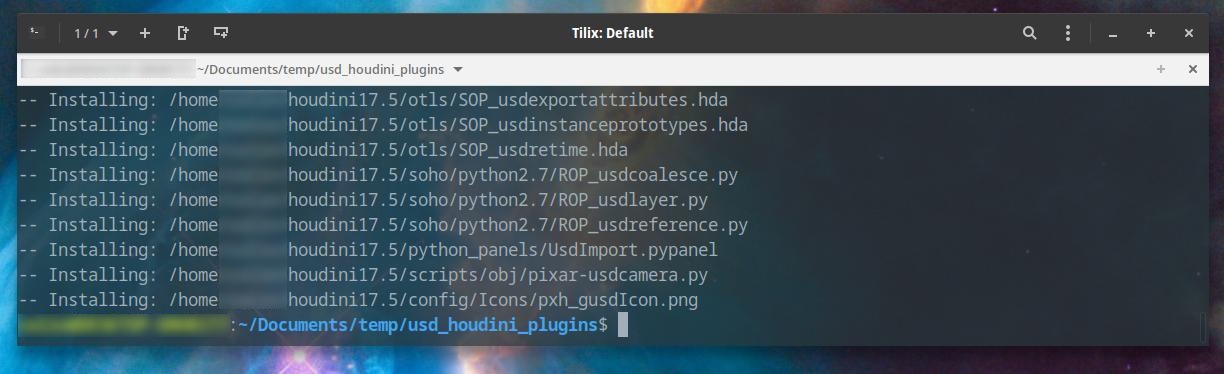Open the search magnifier in header
The image size is (1224, 374).
pos(1030,33)
